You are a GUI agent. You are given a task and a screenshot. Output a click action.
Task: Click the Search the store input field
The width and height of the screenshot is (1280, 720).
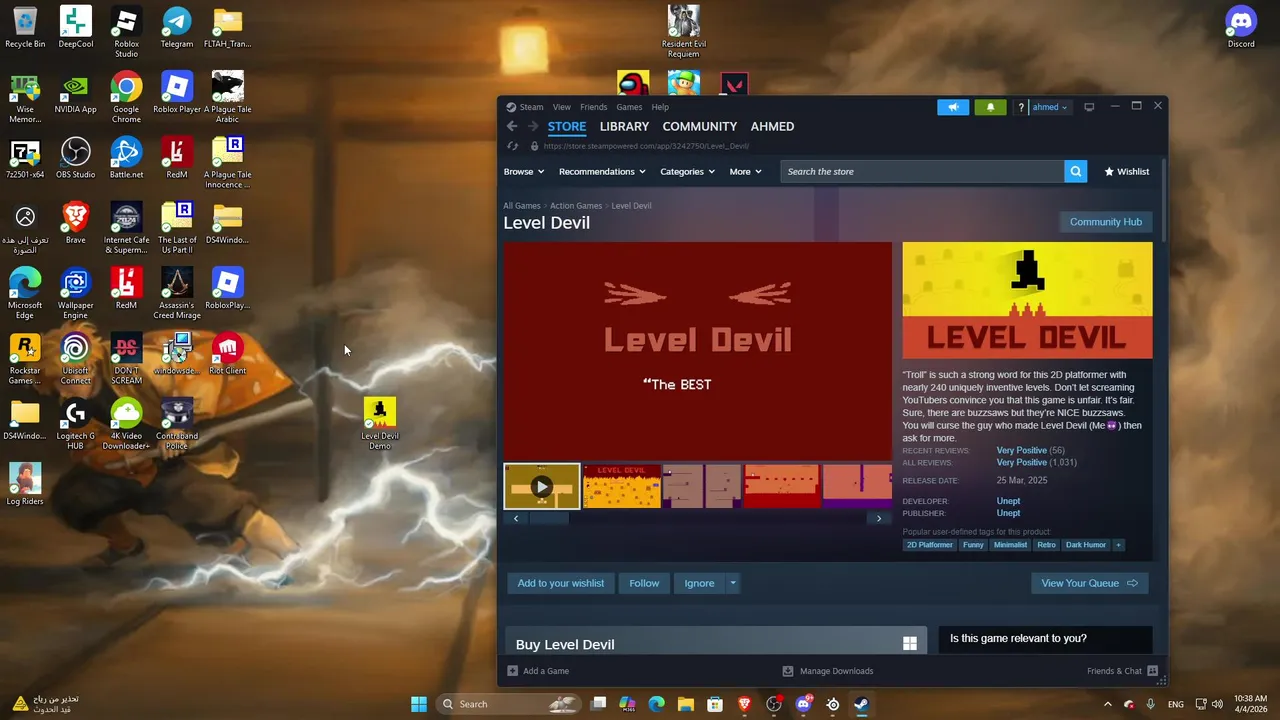pos(922,172)
